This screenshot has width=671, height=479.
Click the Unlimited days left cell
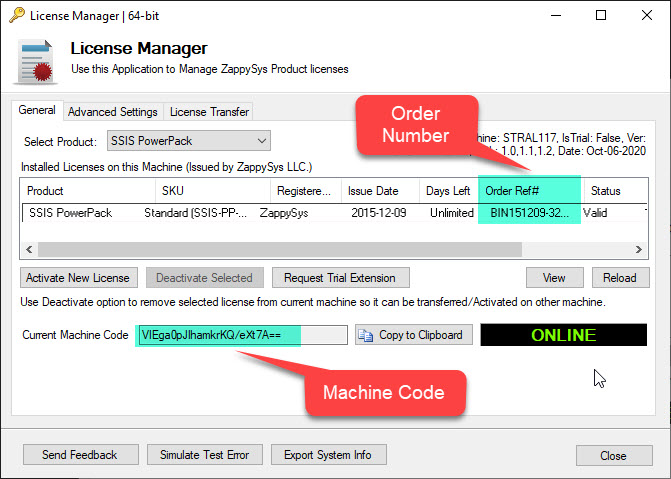[x=452, y=213]
